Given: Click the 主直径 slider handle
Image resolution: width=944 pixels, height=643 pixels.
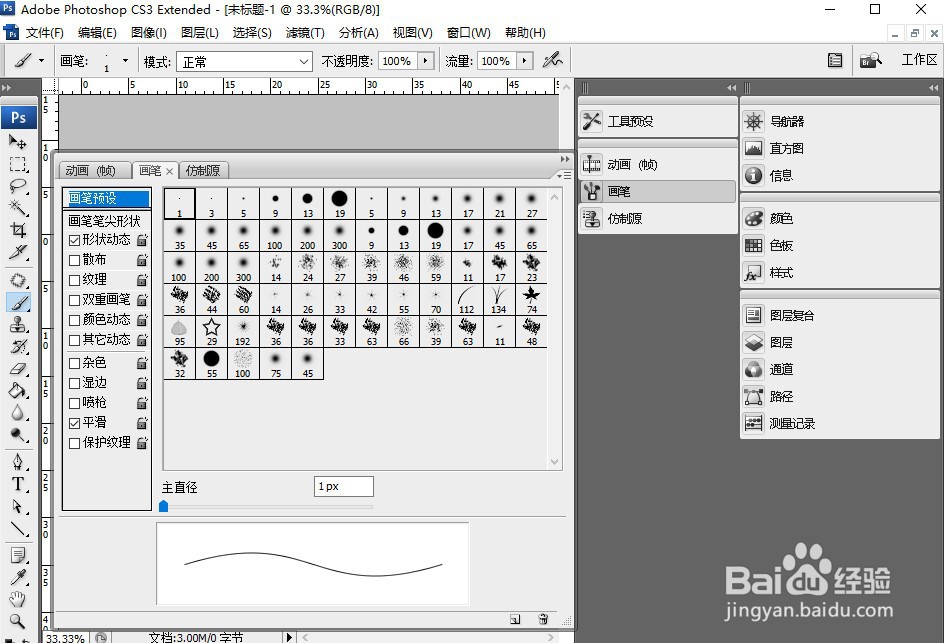Looking at the screenshot, I should pyautogui.click(x=163, y=506).
